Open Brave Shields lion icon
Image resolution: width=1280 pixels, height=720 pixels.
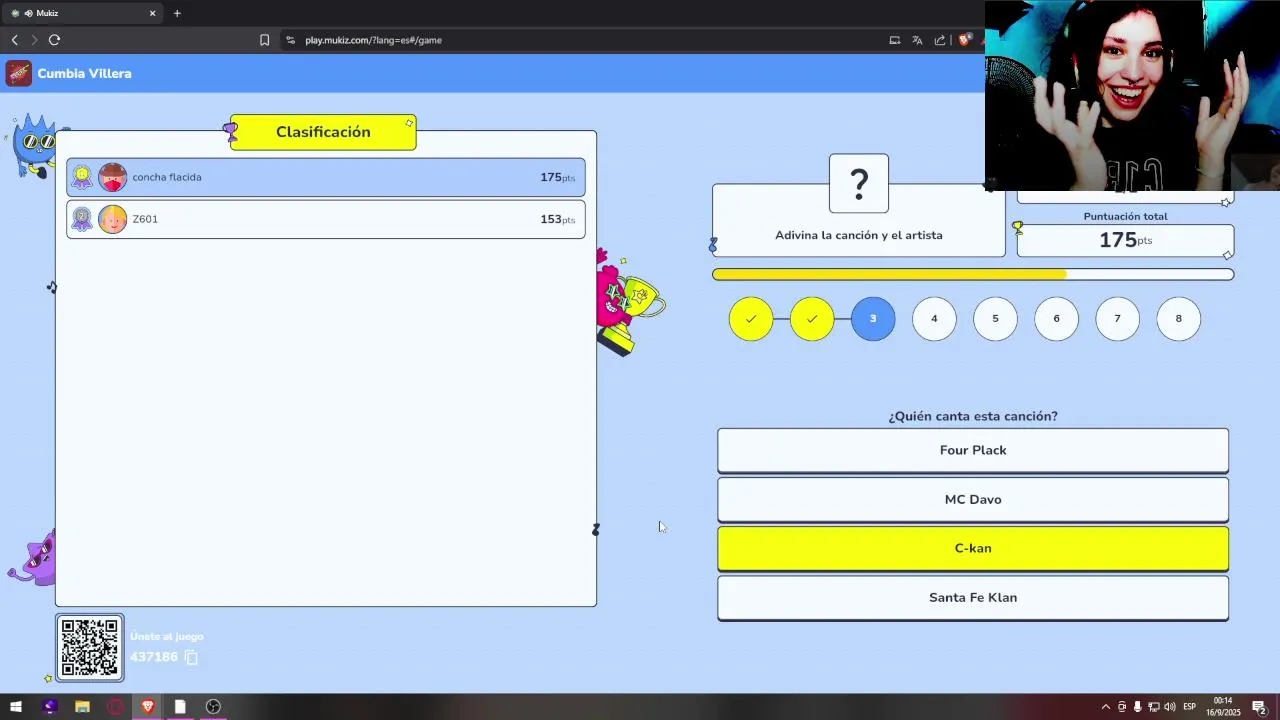click(x=964, y=40)
